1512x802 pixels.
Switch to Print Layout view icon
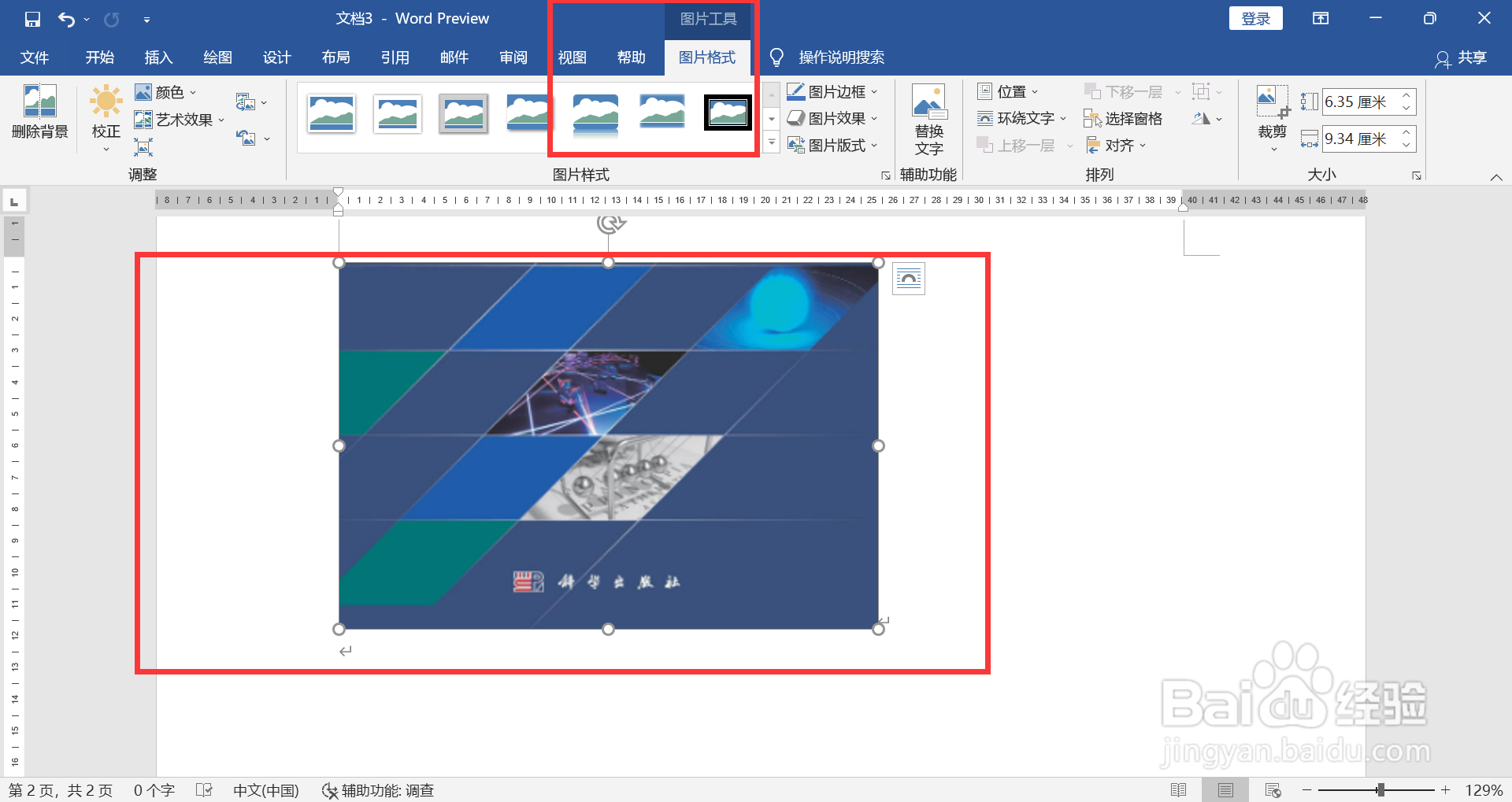1225,789
